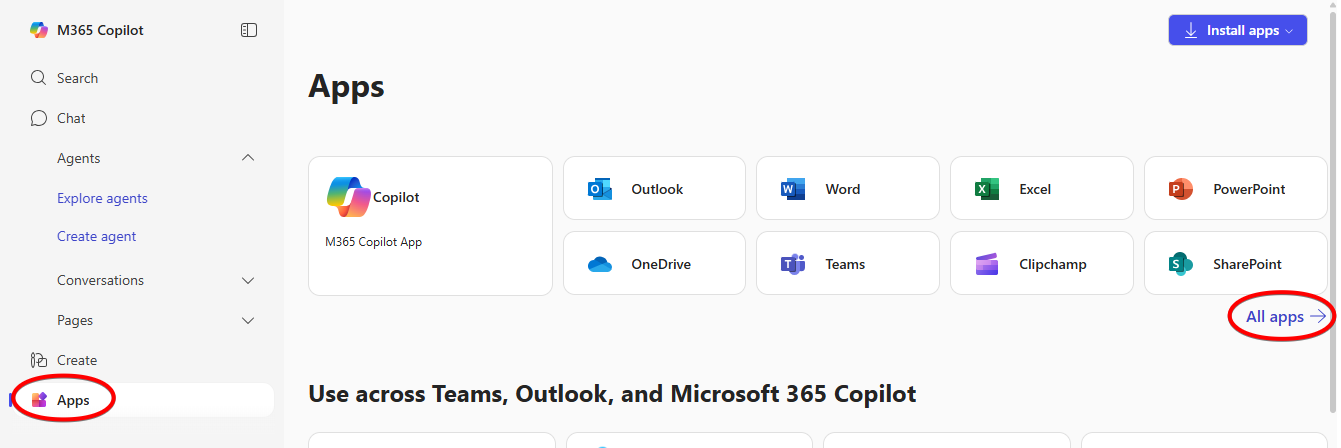Select Search in the sidebar
The height and width of the screenshot is (448, 1341).
point(77,78)
